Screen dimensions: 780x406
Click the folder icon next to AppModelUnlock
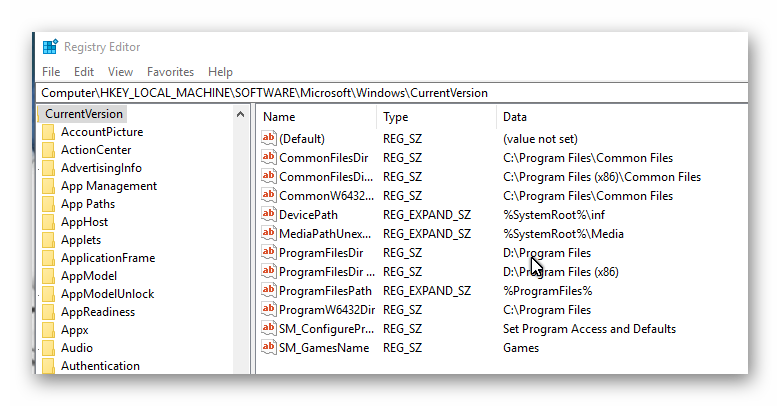(x=48, y=294)
